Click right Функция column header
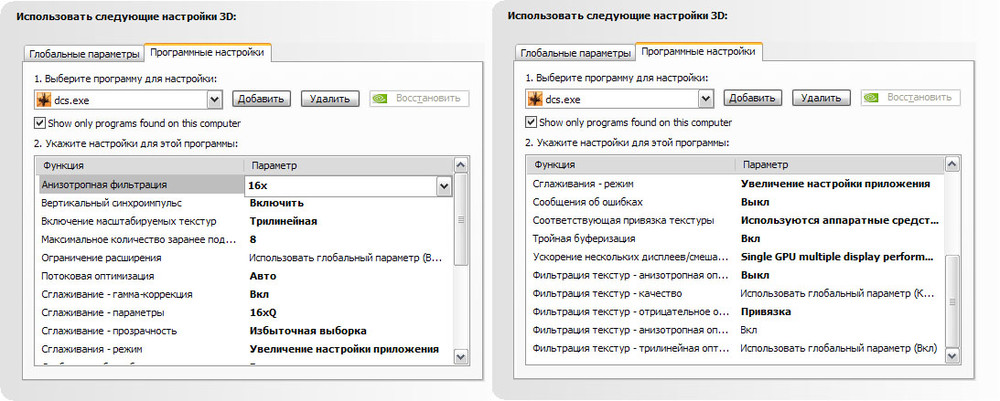The height and width of the screenshot is (401, 1000). pyautogui.click(x=631, y=164)
